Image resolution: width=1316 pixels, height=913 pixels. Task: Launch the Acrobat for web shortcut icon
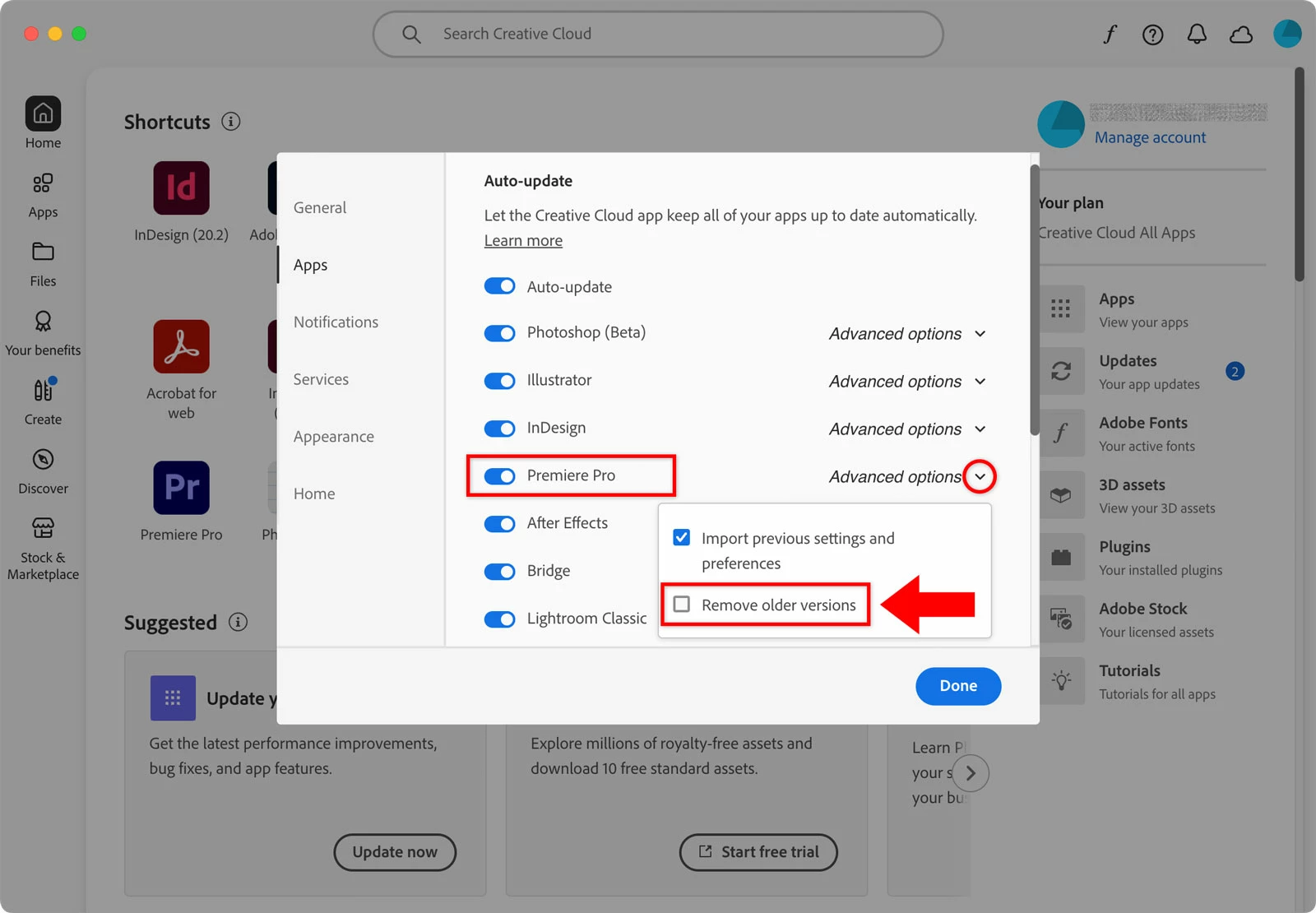click(x=181, y=346)
